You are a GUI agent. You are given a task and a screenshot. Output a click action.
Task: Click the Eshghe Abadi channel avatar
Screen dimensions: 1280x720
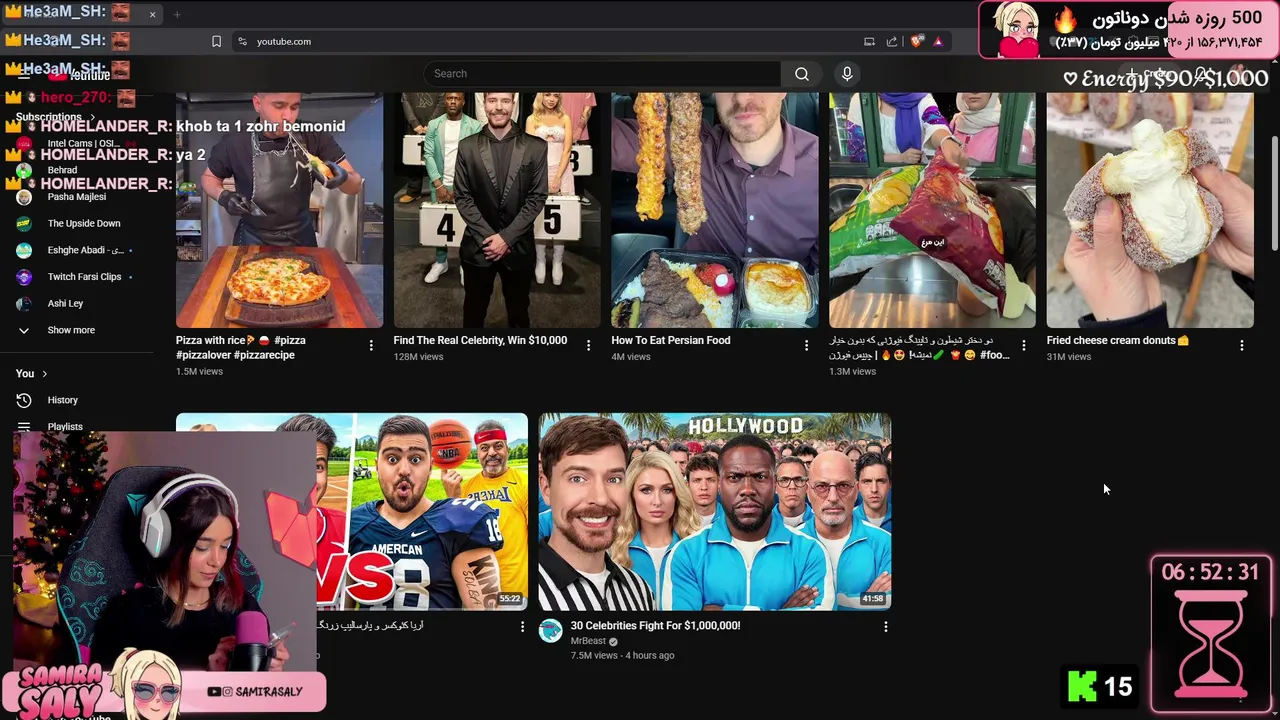coord(24,250)
